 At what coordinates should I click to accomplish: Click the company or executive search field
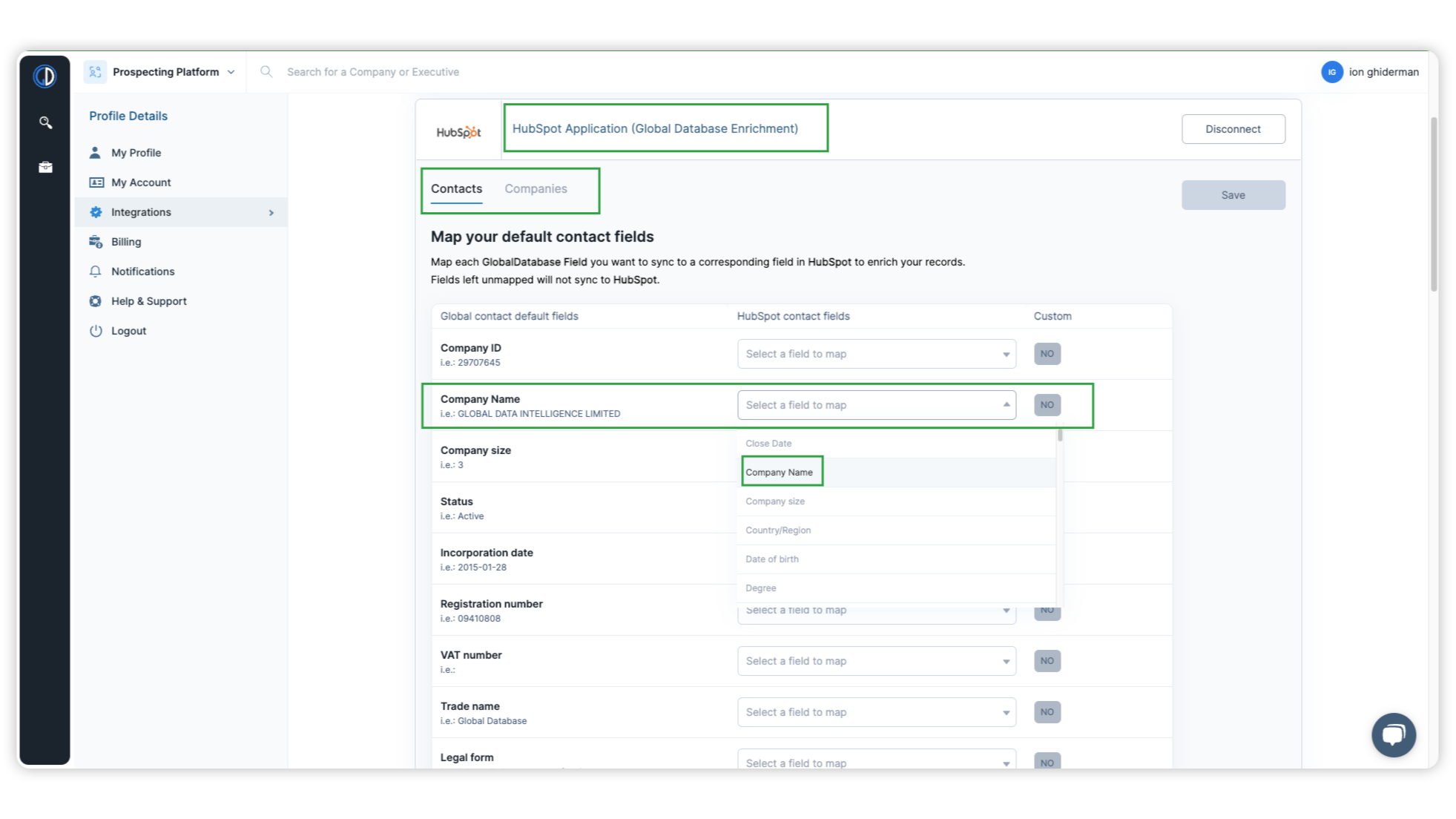pos(372,72)
